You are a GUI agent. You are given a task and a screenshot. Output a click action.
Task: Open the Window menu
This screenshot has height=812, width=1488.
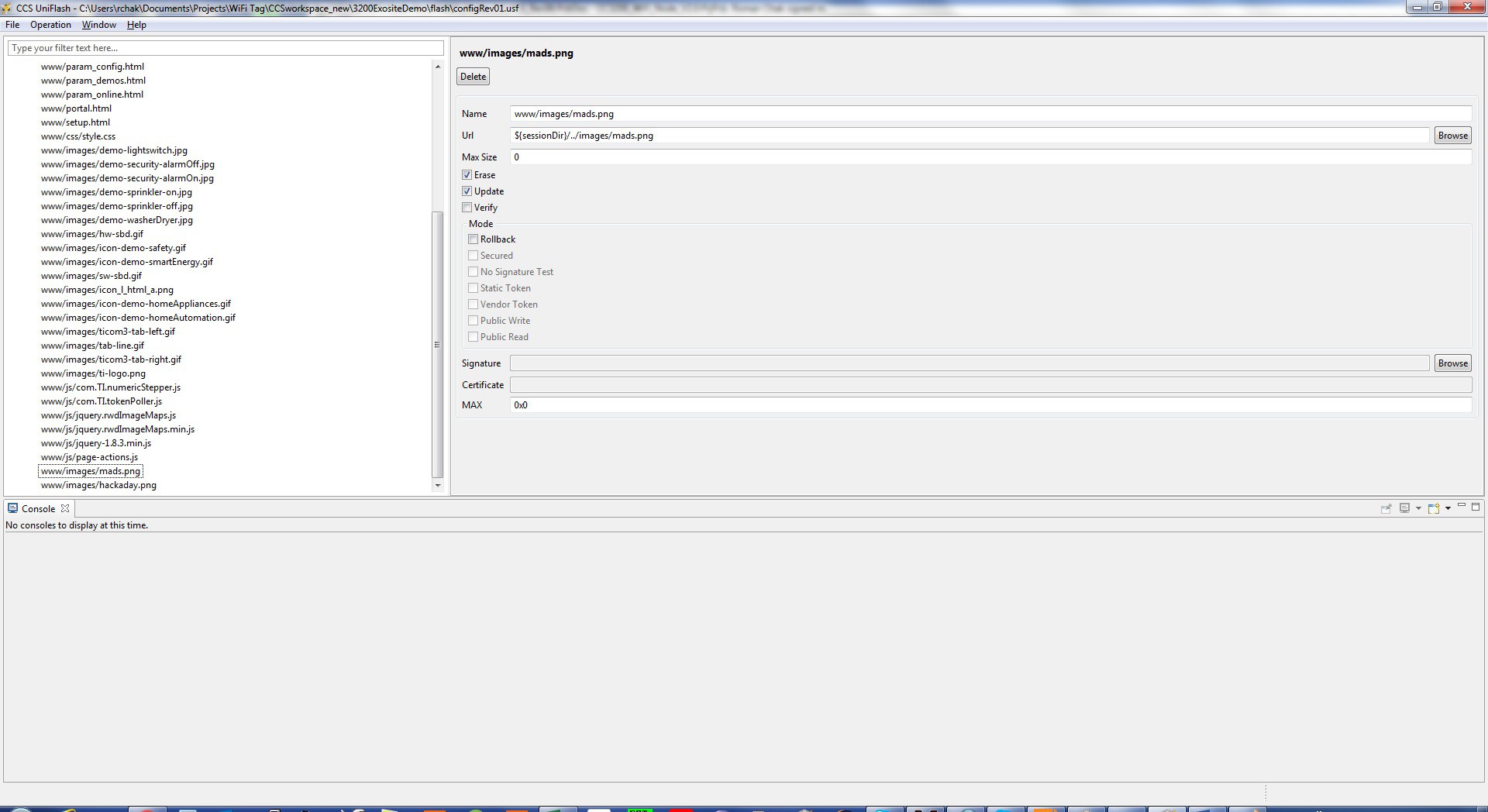[x=99, y=25]
